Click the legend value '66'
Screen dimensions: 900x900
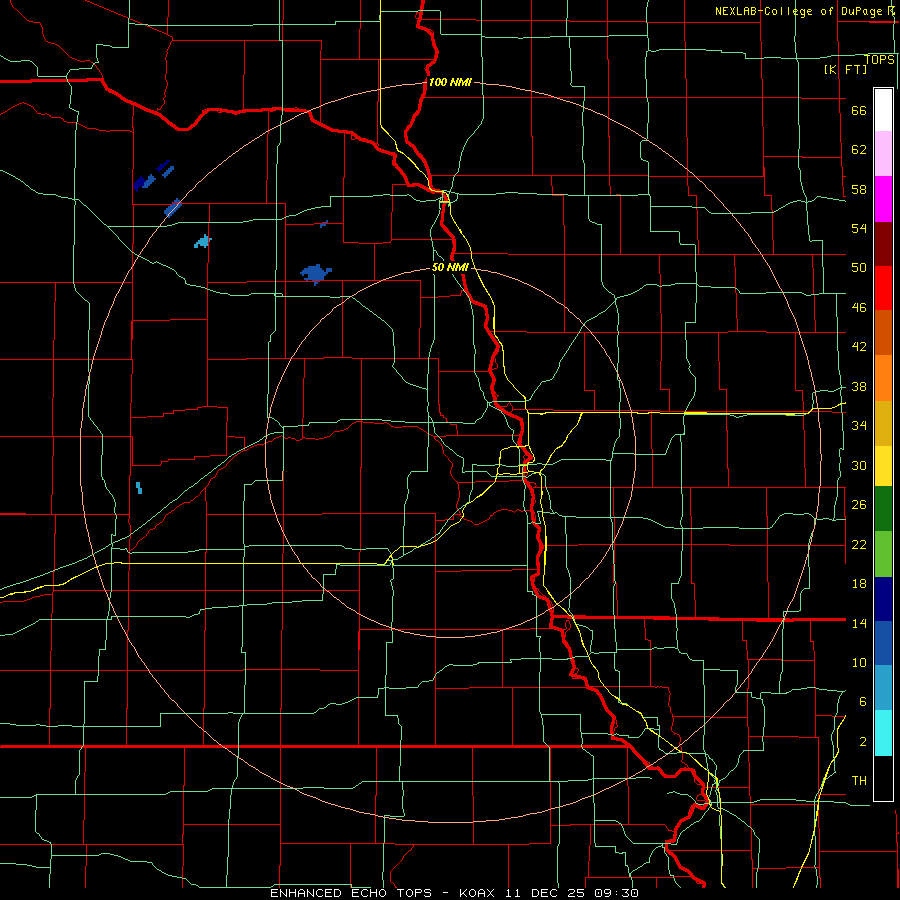click(859, 110)
